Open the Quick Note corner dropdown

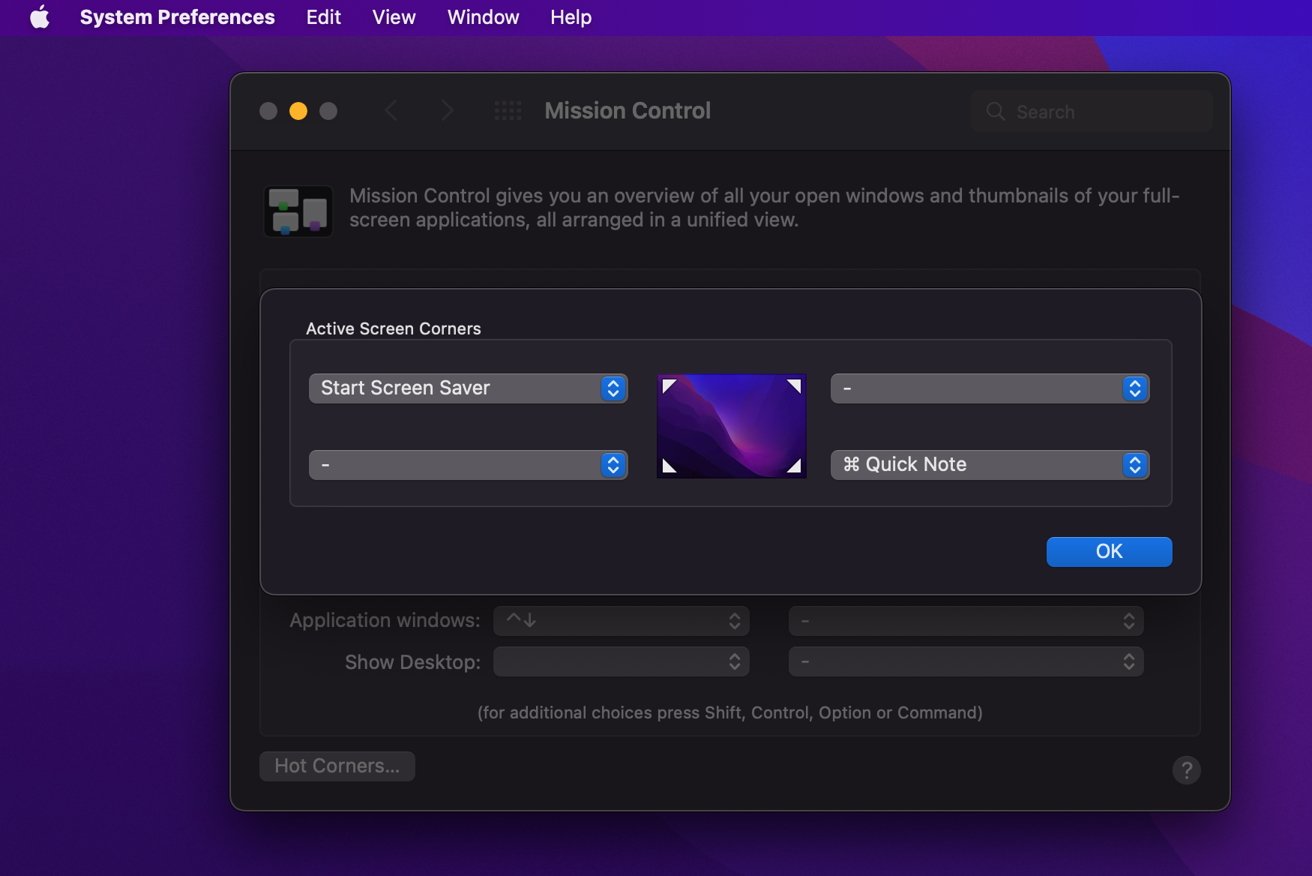[x=990, y=465]
